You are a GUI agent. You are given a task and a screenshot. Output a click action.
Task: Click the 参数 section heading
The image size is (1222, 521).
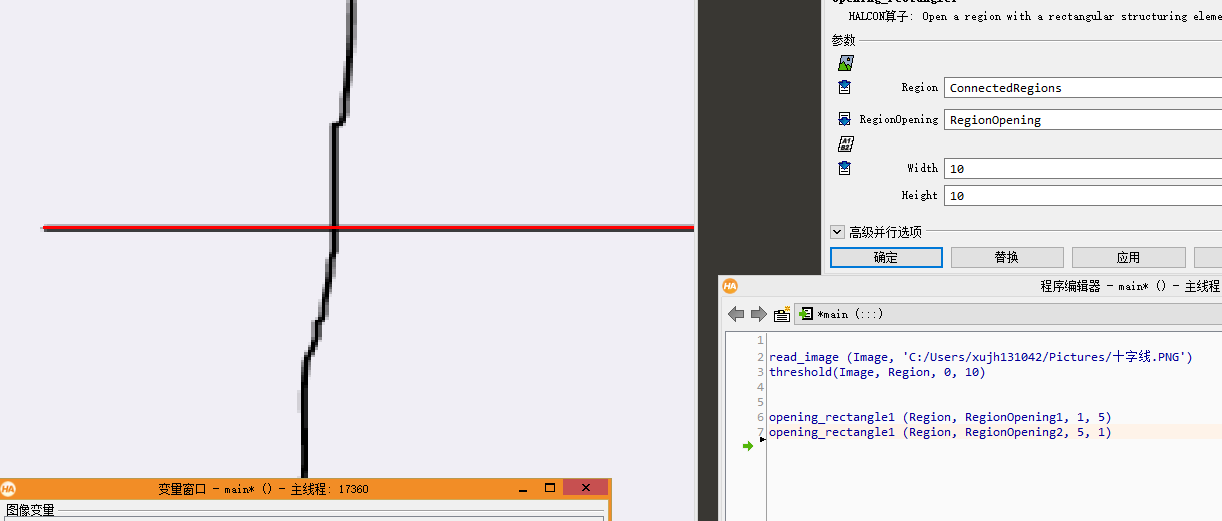pyautogui.click(x=843, y=40)
